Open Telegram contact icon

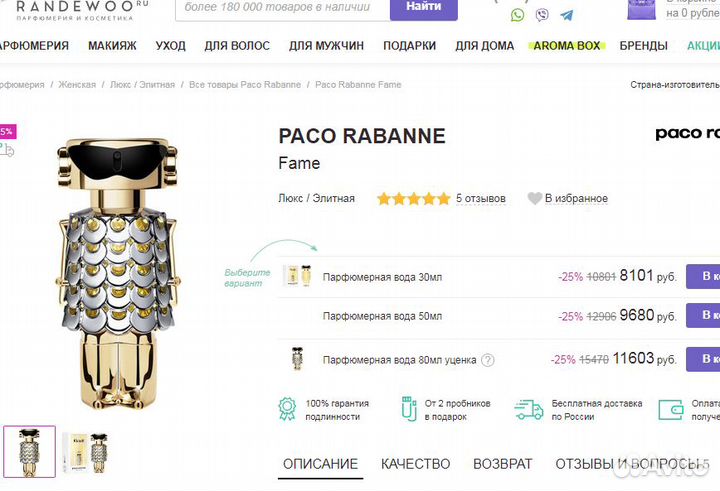click(x=567, y=16)
